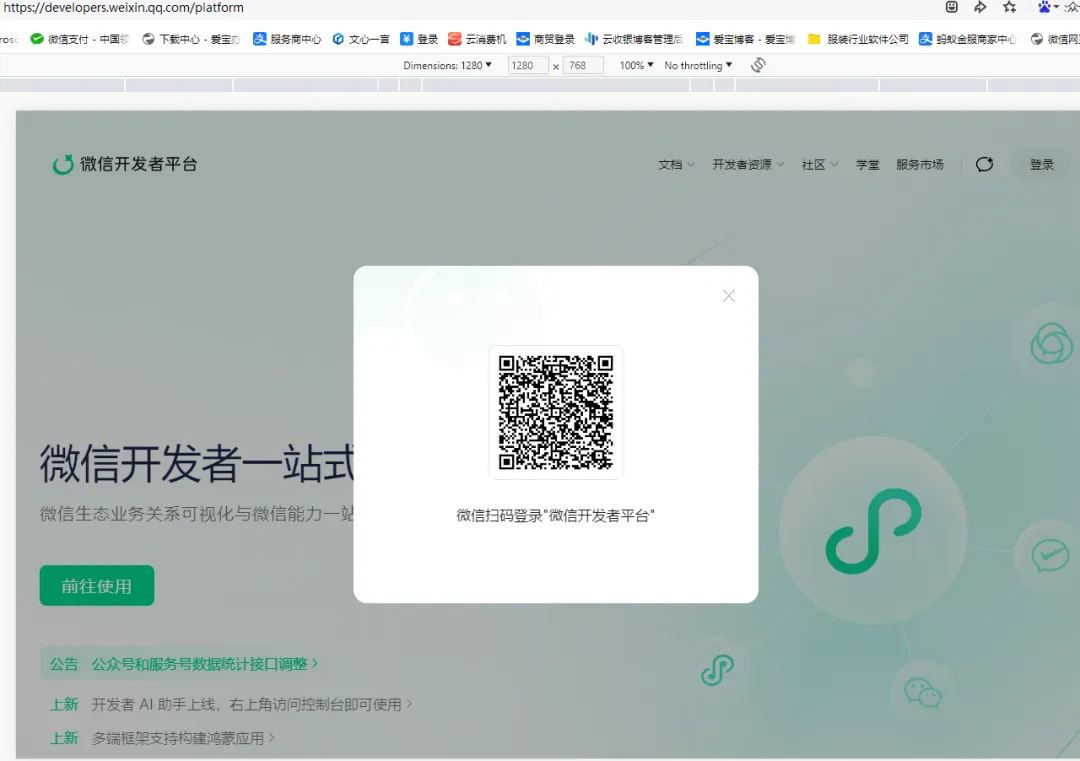Open the 微信支付 bookmark
Viewport: 1080px width, 761px height.
[80, 39]
